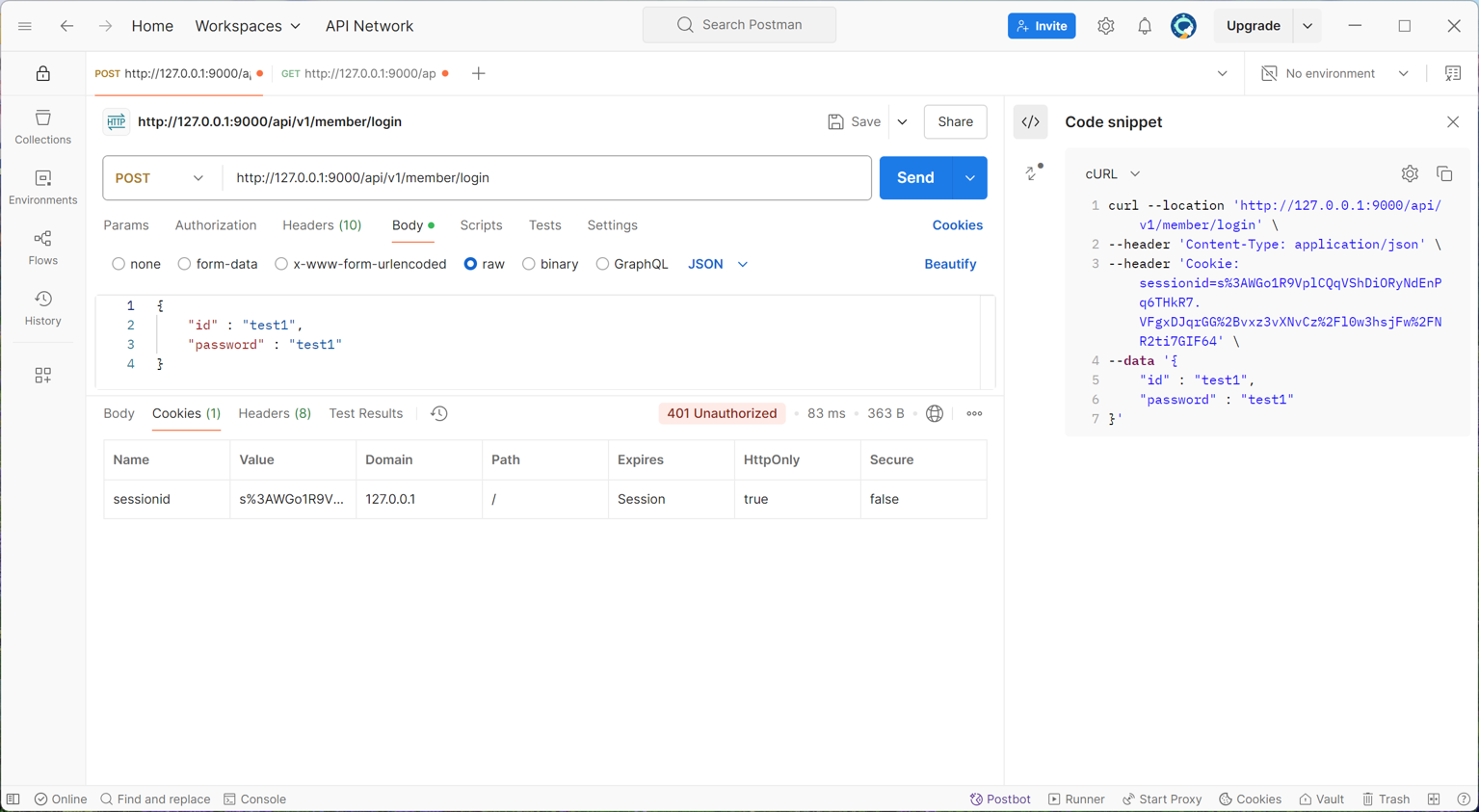Screen dimensions: 1479x812
Task: Click the Invite button
Action: tap(1042, 26)
